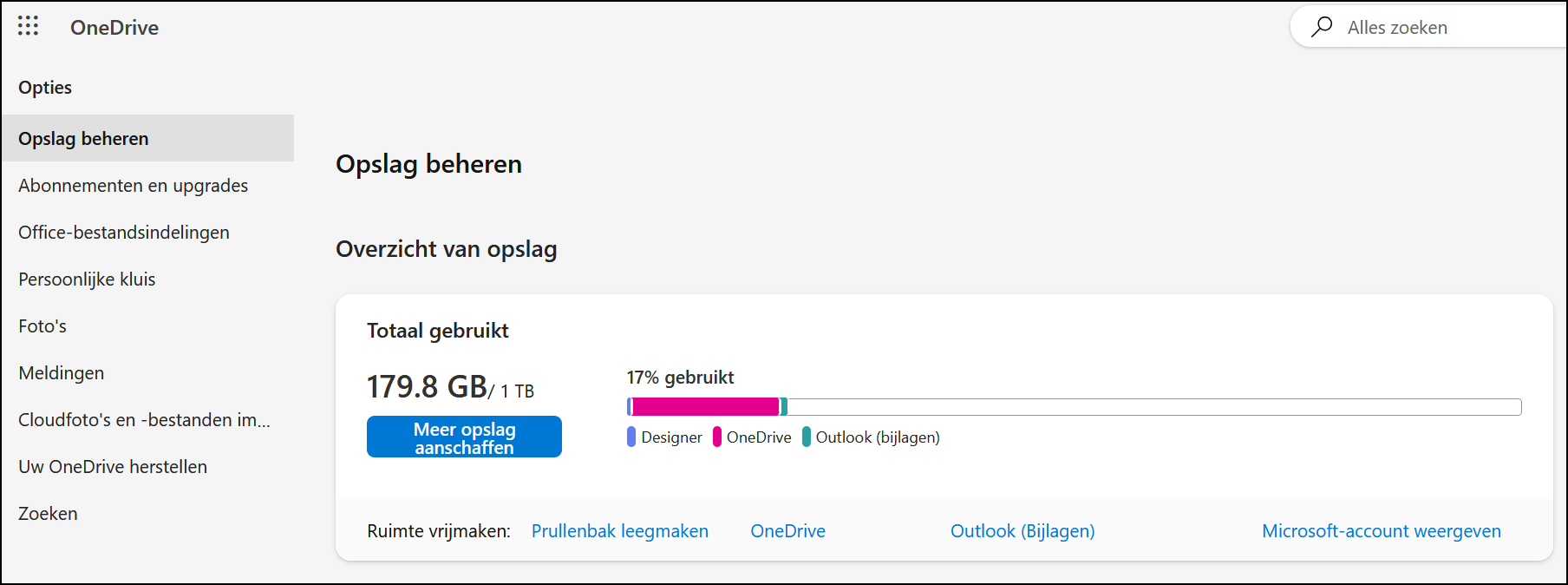
Task: Click the Meer opslag aanschaffen button
Action: click(x=464, y=437)
